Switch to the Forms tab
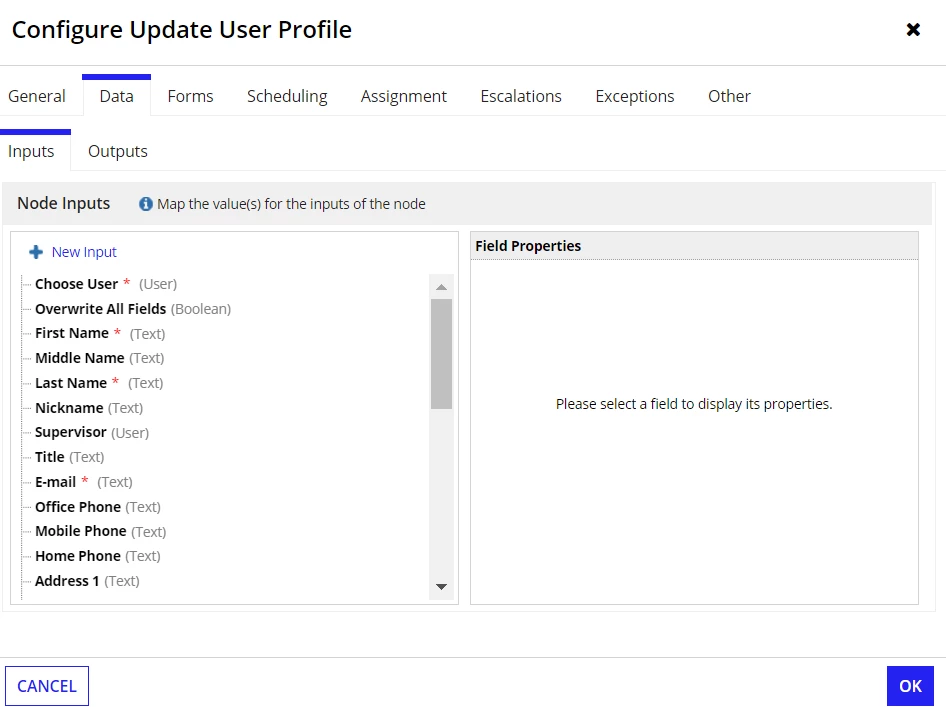The image size is (946, 707). tap(191, 97)
